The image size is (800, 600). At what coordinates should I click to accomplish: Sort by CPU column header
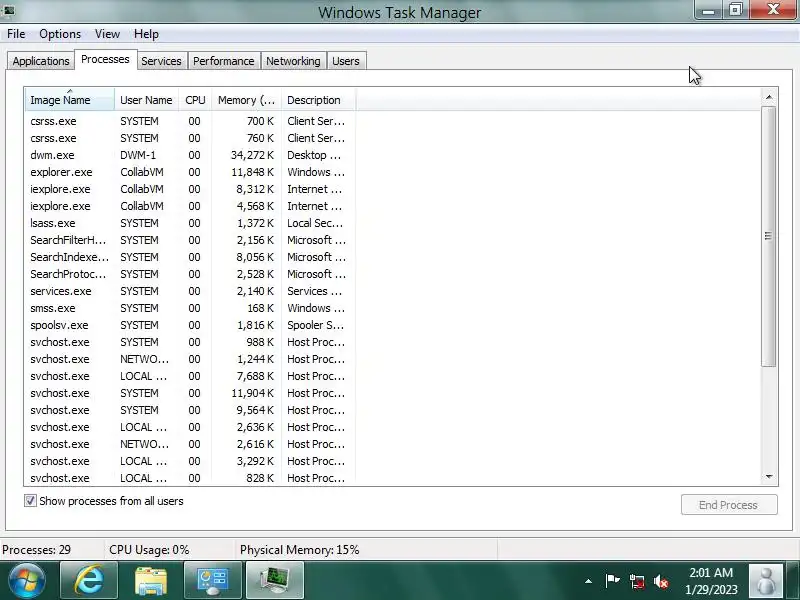pos(195,99)
